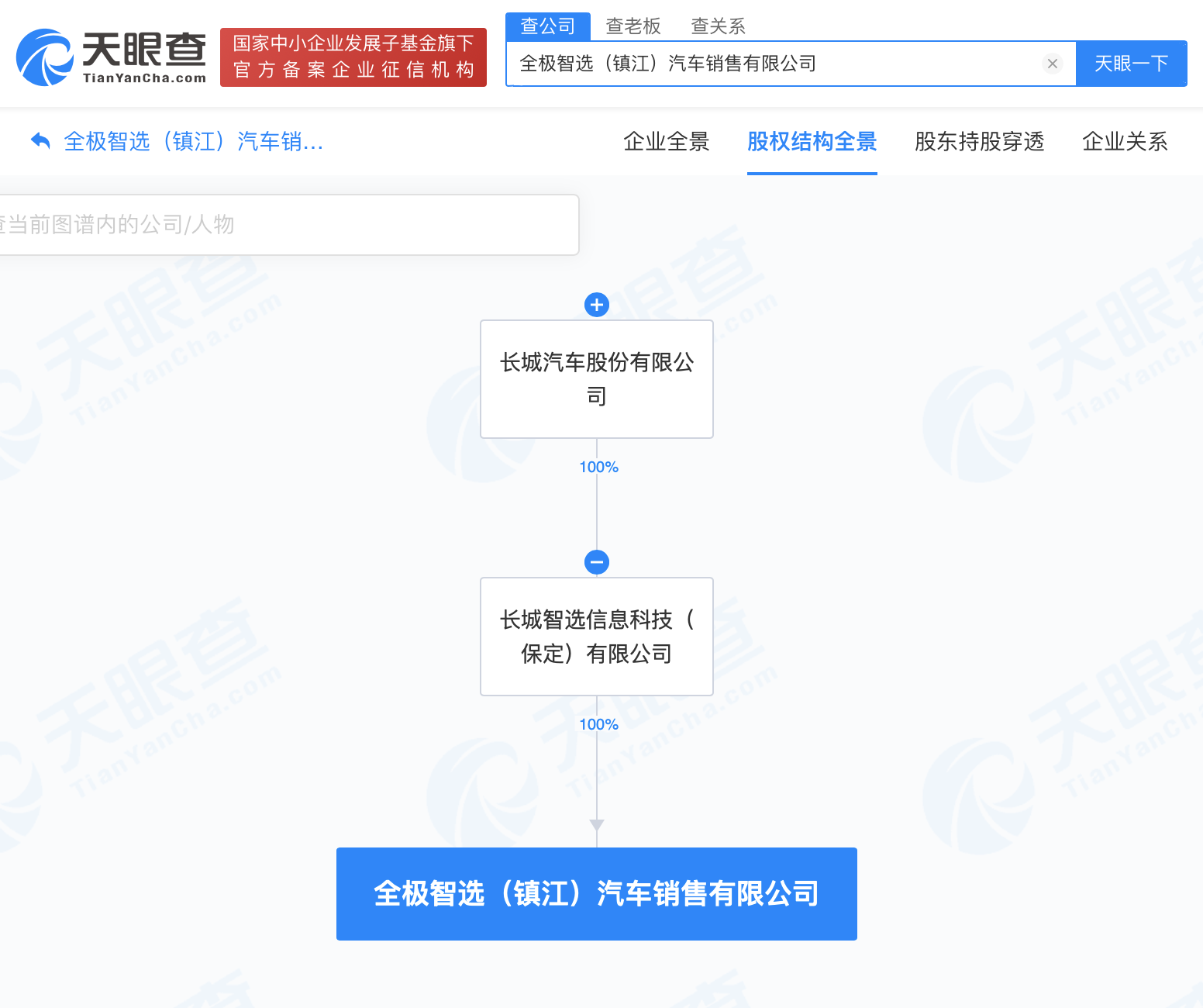The width and height of the screenshot is (1203, 1008).
Task: Switch to the 查老板 search tab
Action: (x=633, y=26)
